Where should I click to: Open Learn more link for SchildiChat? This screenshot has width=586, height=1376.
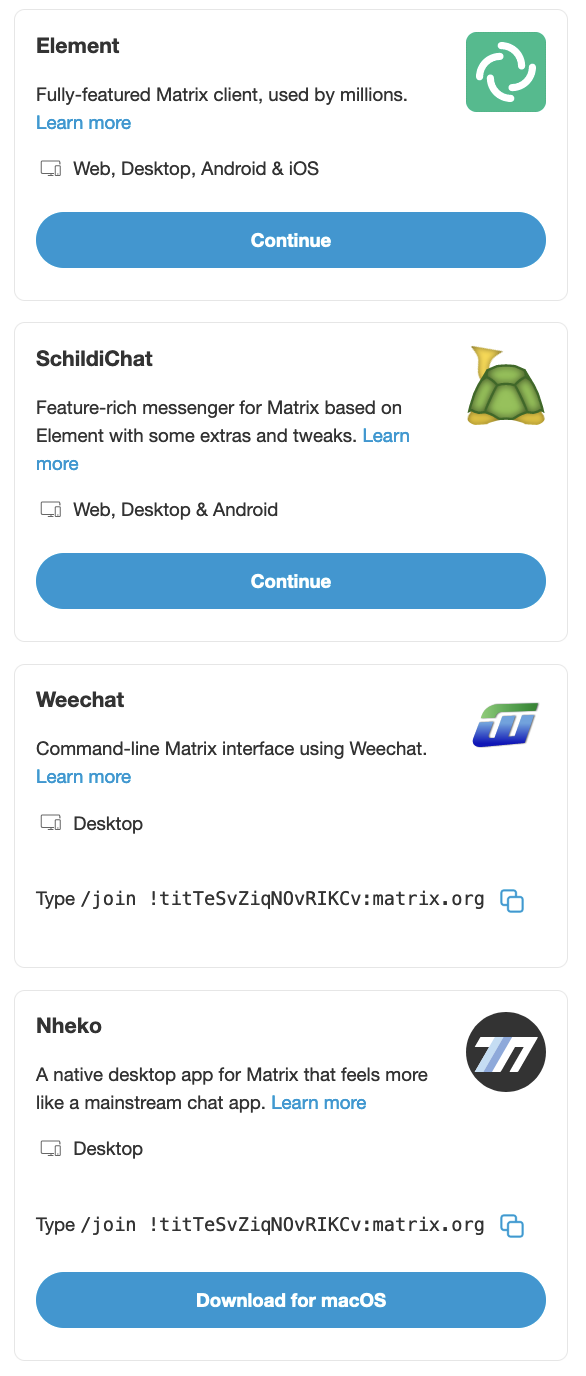click(x=386, y=436)
